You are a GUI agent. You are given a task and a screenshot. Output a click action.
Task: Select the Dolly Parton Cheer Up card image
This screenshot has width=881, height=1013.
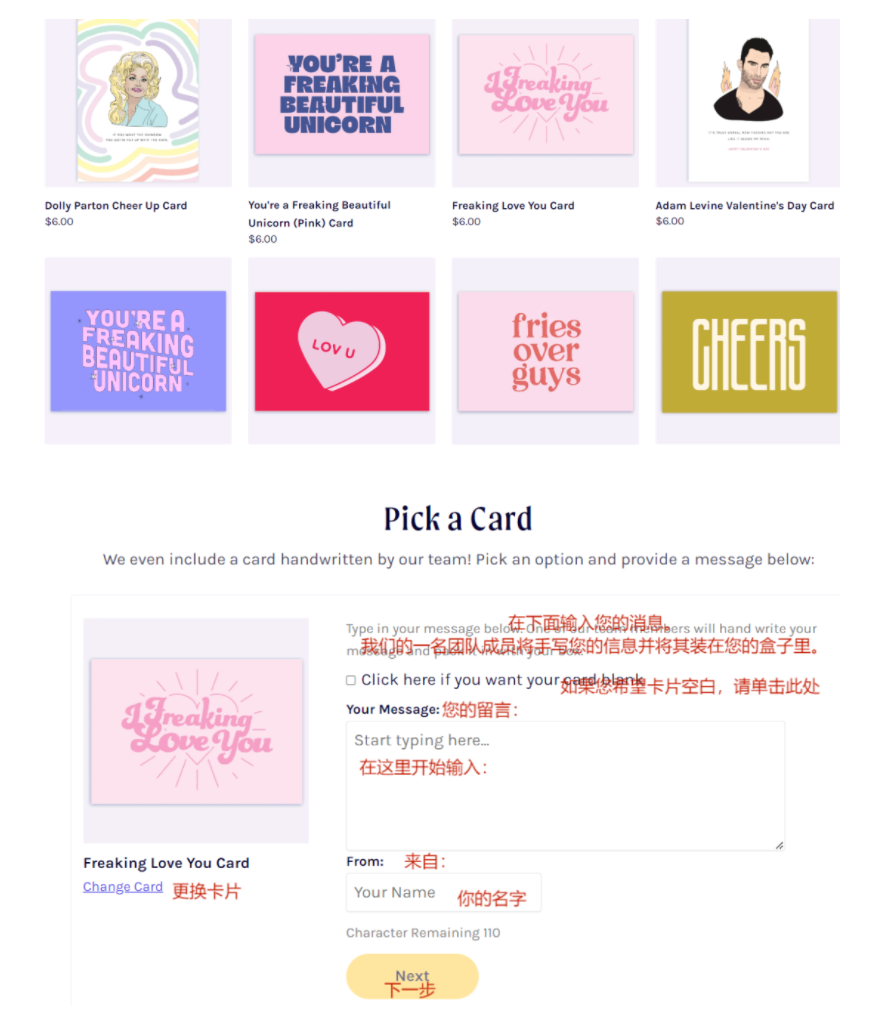pyautogui.click(x=138, y=102)
